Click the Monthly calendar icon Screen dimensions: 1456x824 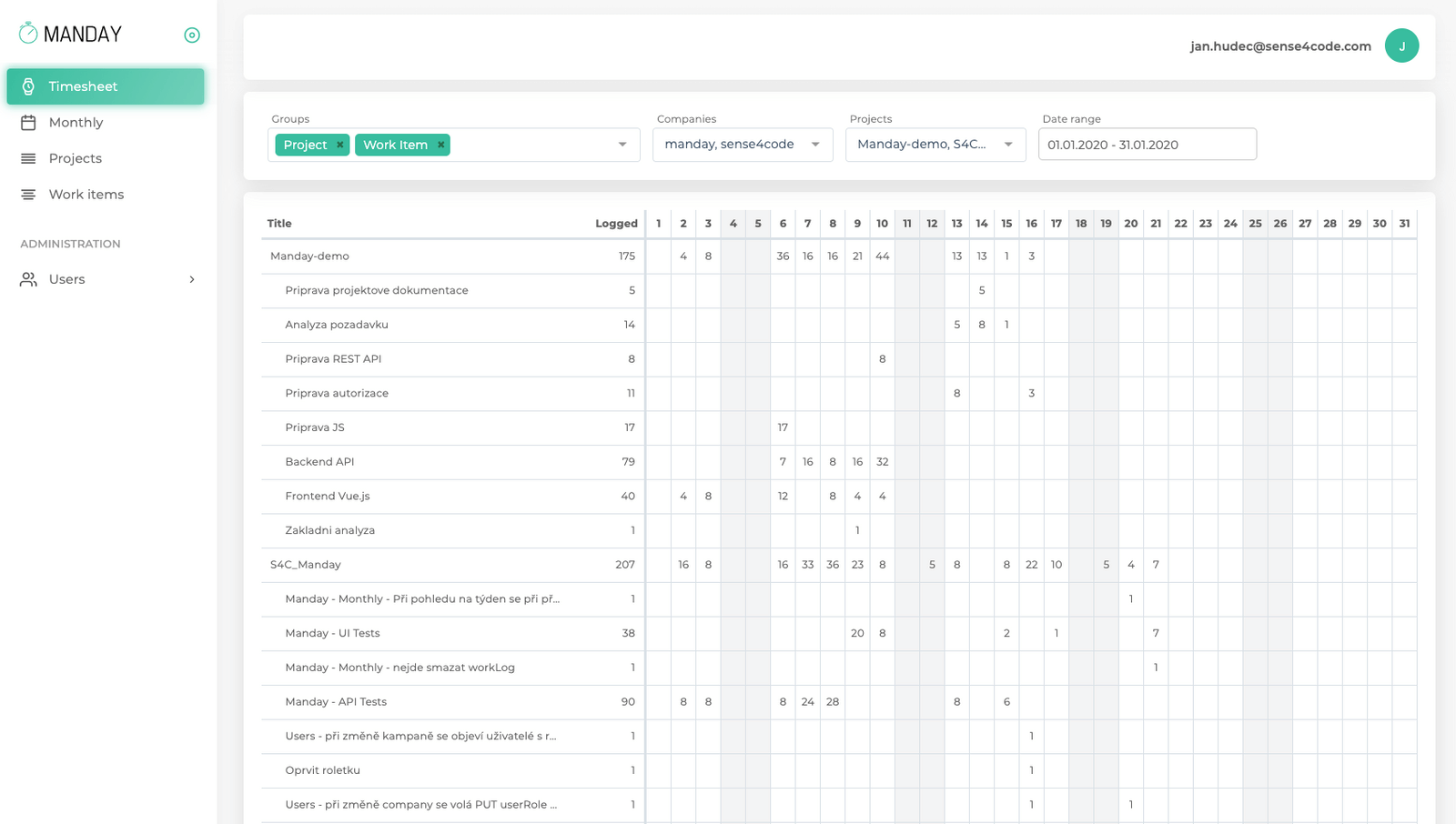tap(28, 122)
